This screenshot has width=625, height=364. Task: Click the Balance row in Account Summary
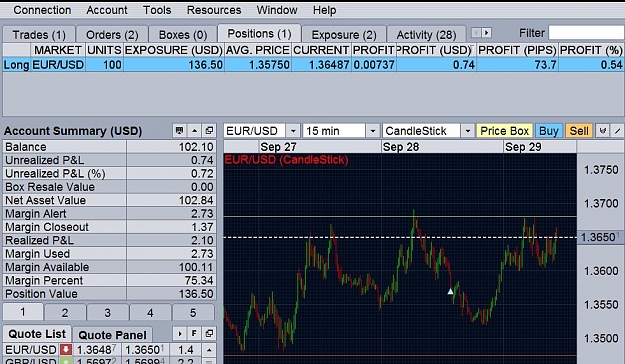[110, 147]
